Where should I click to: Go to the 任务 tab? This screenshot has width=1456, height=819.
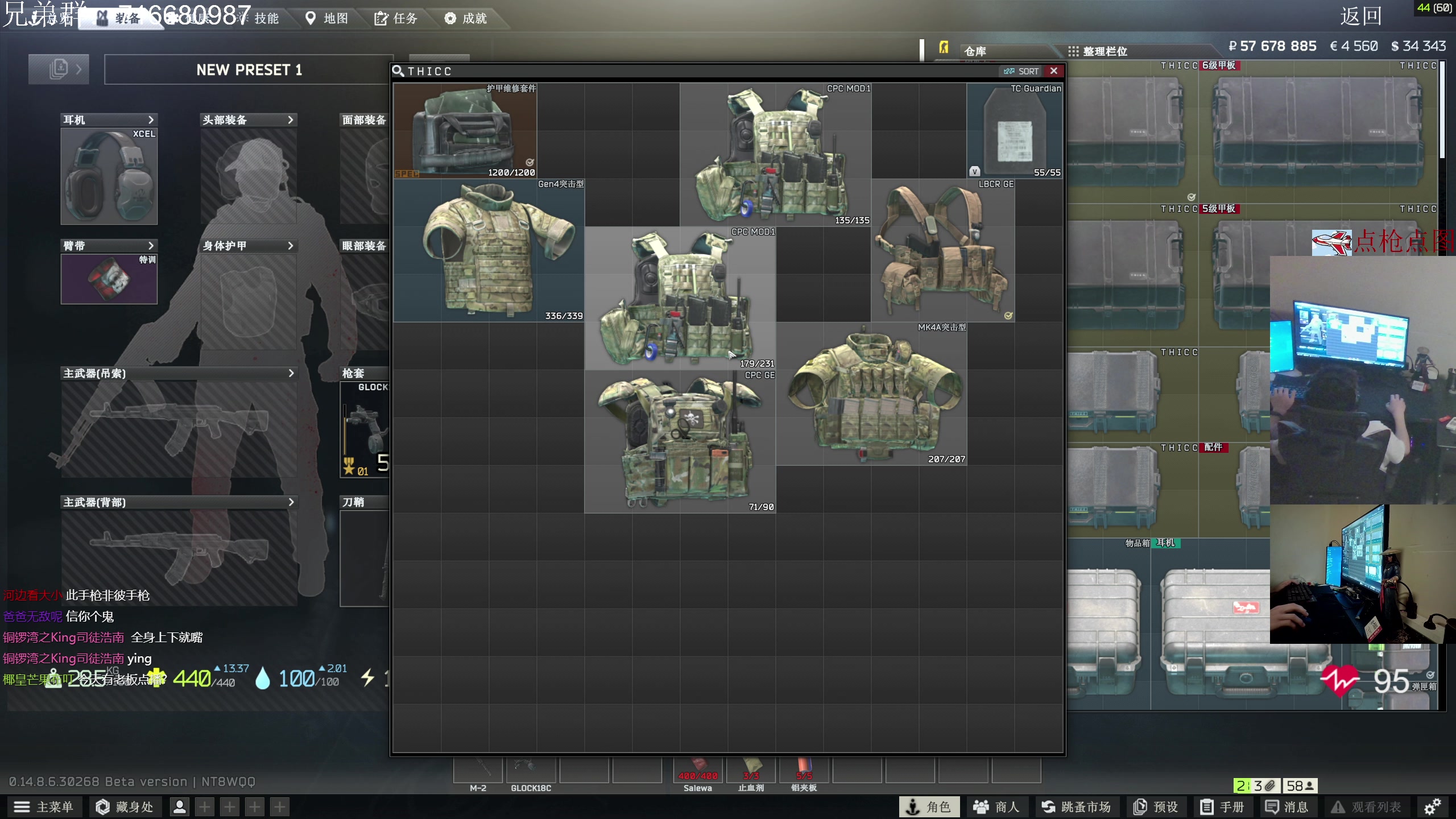(396, 18)
